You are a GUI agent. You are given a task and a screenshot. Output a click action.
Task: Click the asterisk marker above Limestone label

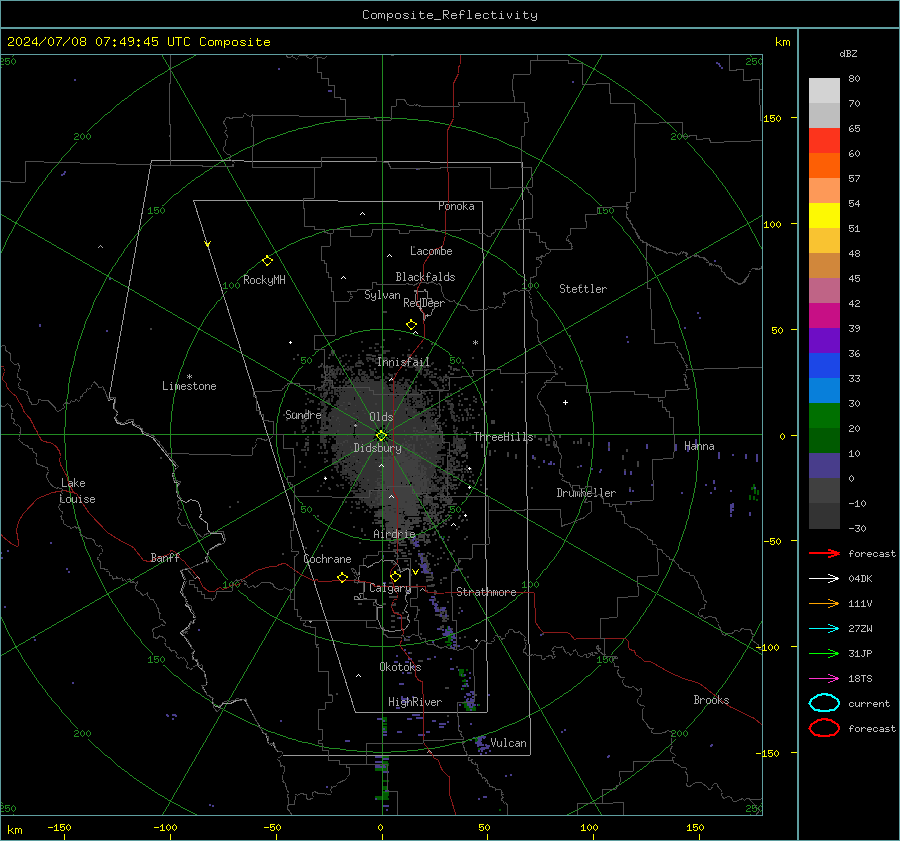189,377
